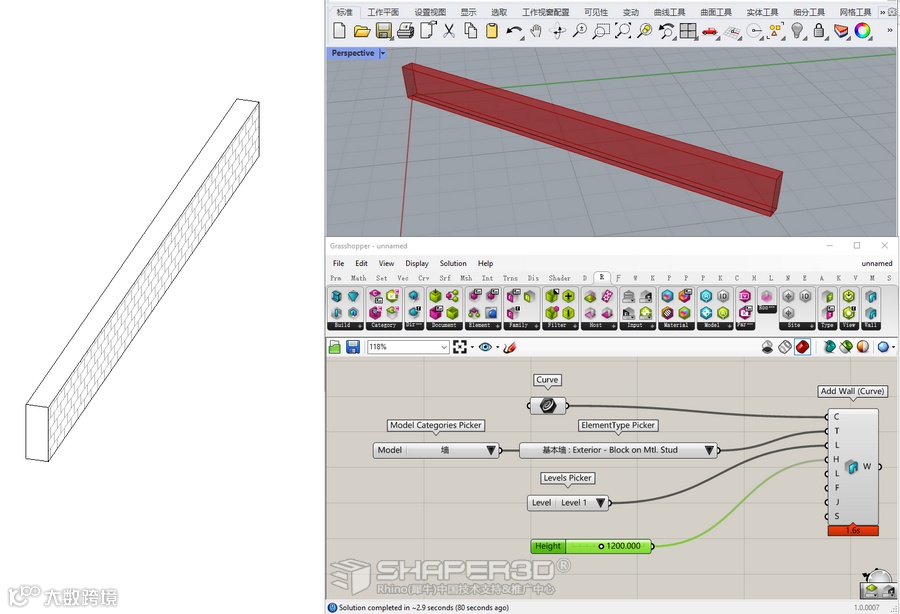Enable the red shaded preview mode

(802, 347)
